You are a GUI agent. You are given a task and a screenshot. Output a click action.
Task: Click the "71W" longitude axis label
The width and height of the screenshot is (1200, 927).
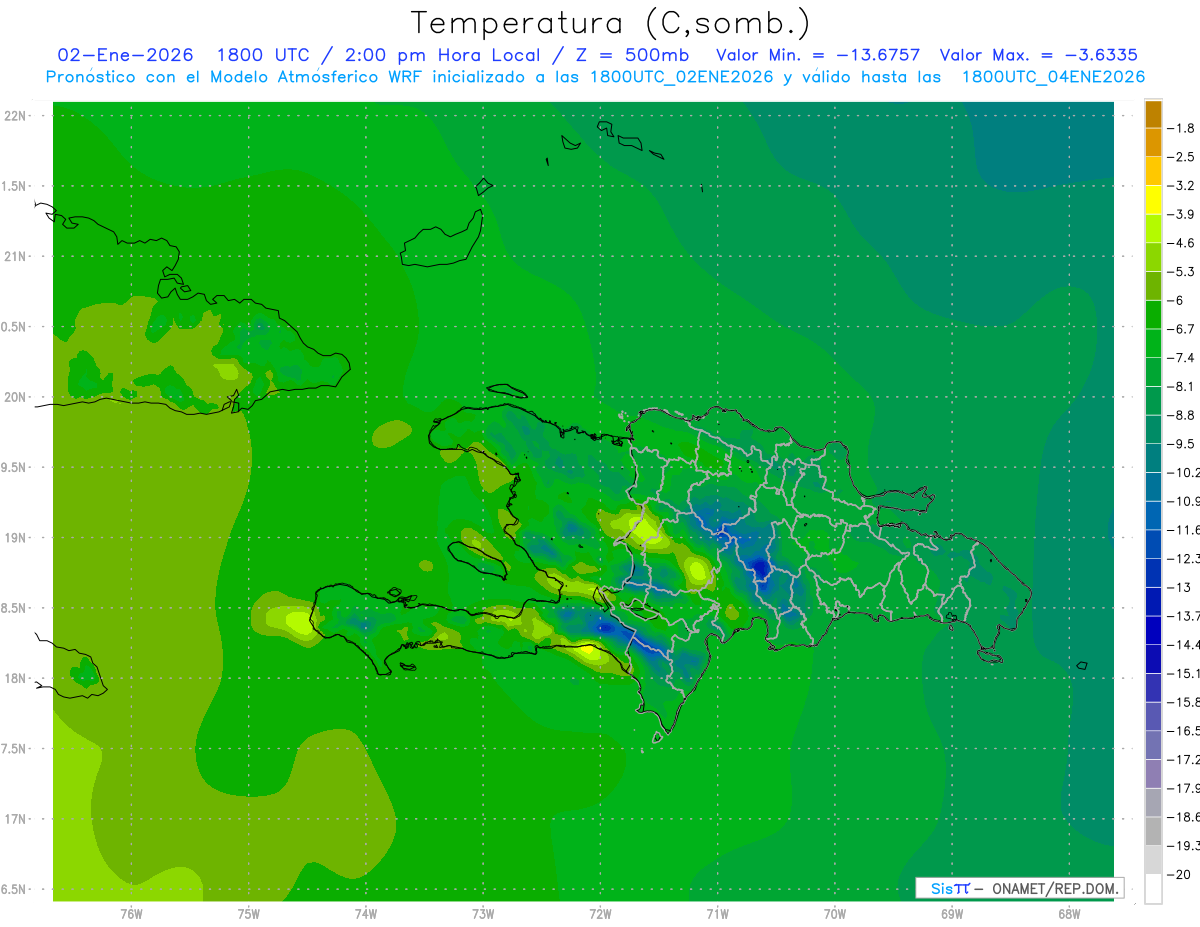pyautogui.click(x=717, y=914)
